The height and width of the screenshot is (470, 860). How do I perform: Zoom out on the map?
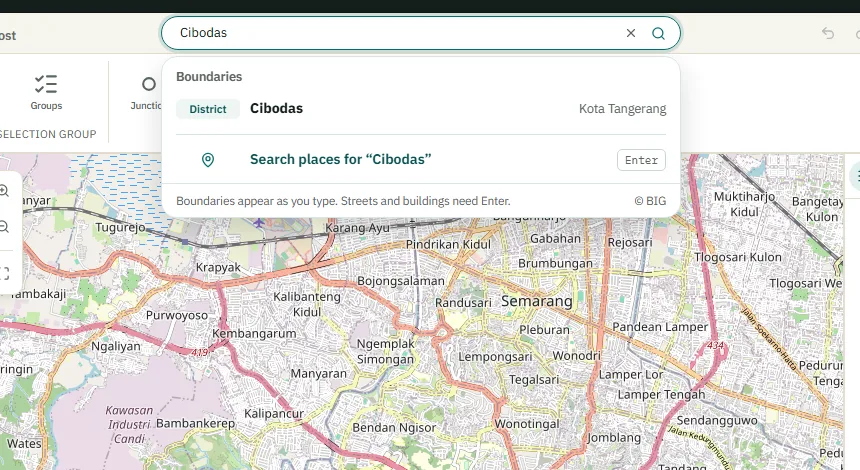(4, 226)
